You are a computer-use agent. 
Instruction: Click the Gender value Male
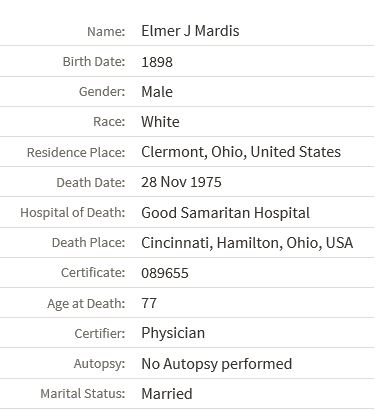point(157,92)
